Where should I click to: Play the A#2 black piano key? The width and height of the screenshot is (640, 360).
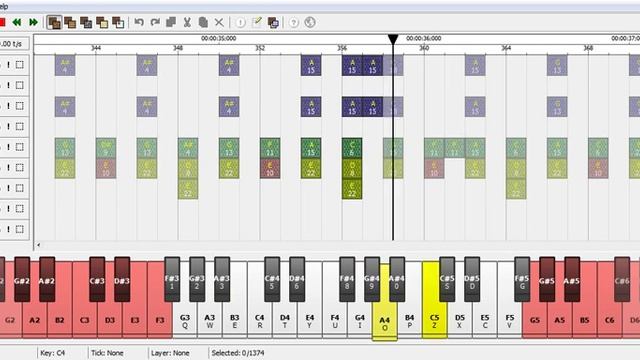click(47, 280)
